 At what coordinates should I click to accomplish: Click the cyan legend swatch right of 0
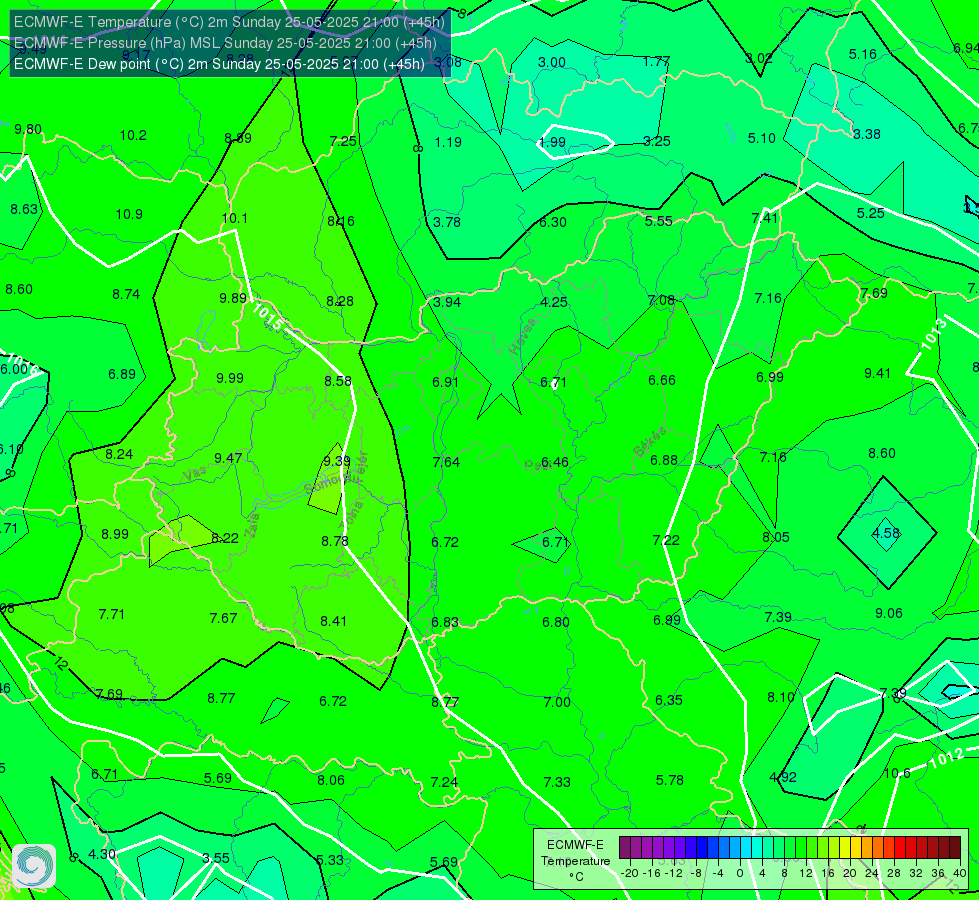coord(746,848)
